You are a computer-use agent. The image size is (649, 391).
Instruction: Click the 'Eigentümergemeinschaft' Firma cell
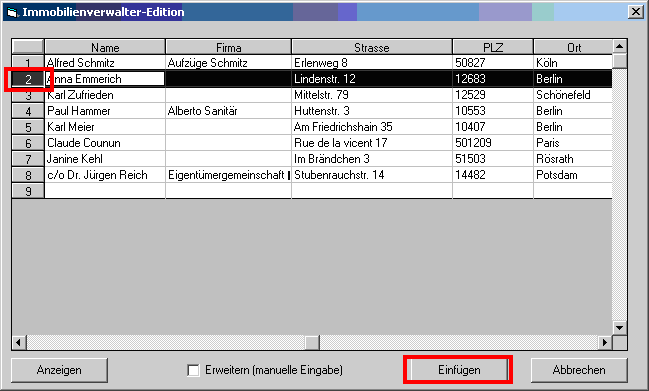coord(228,175)
